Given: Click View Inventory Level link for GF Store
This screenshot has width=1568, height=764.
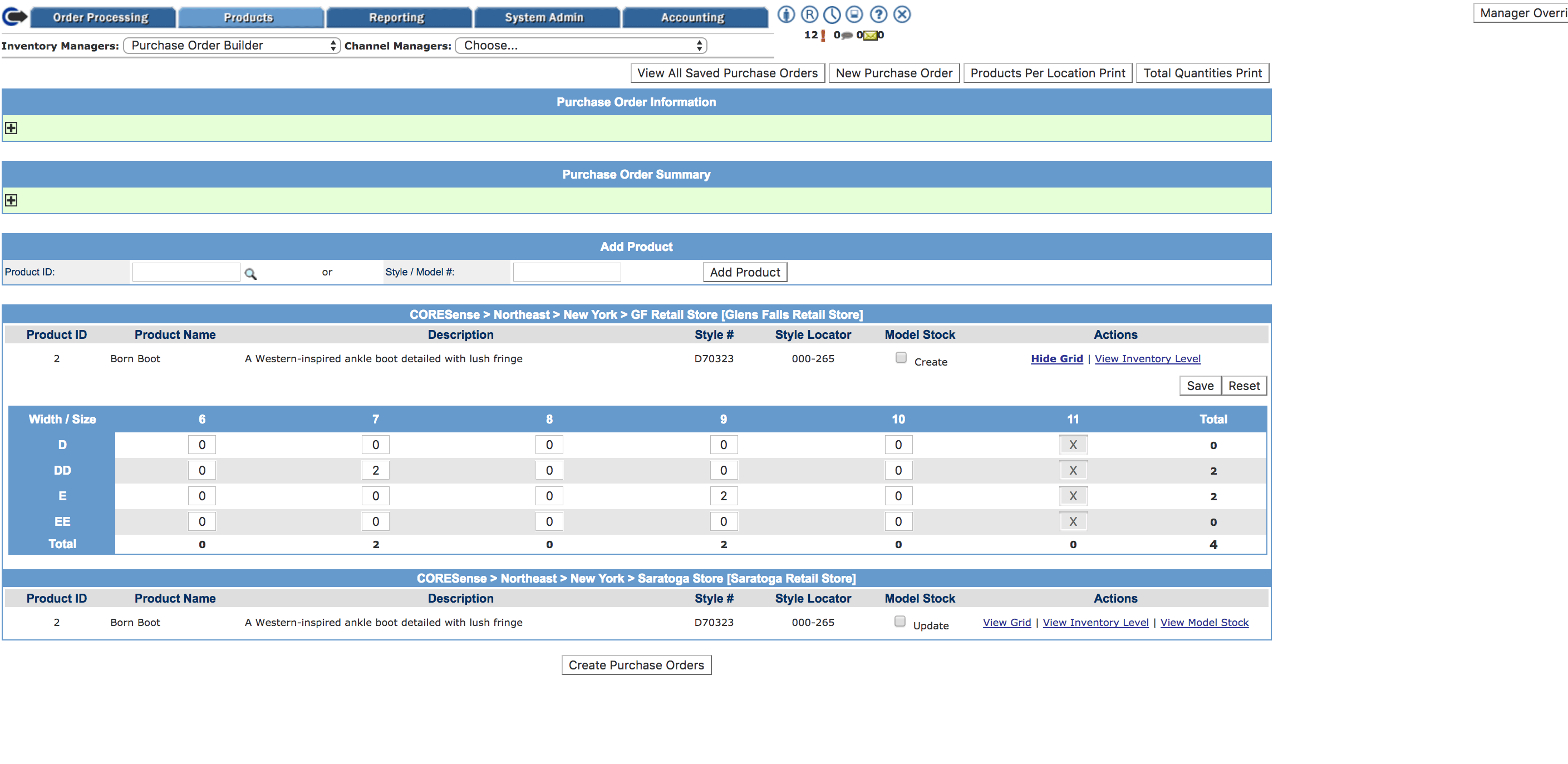Looking at the screenshot, I should click(x=1149, y=358).
